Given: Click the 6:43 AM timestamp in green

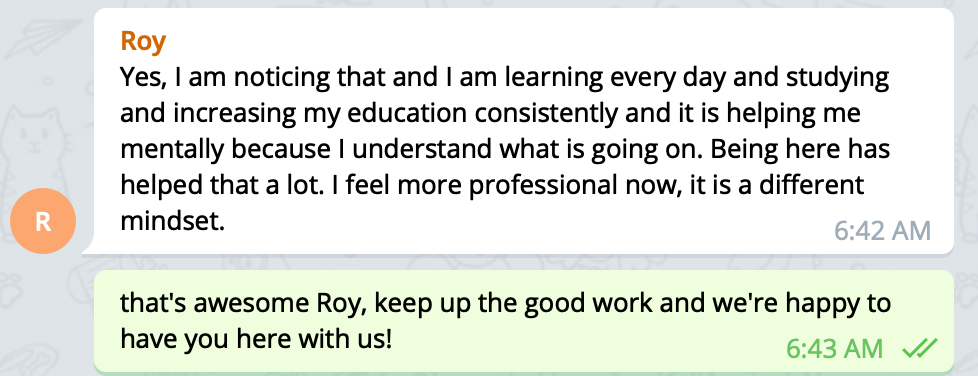Looking at the screenshot, I should click(x=835, y=349).
